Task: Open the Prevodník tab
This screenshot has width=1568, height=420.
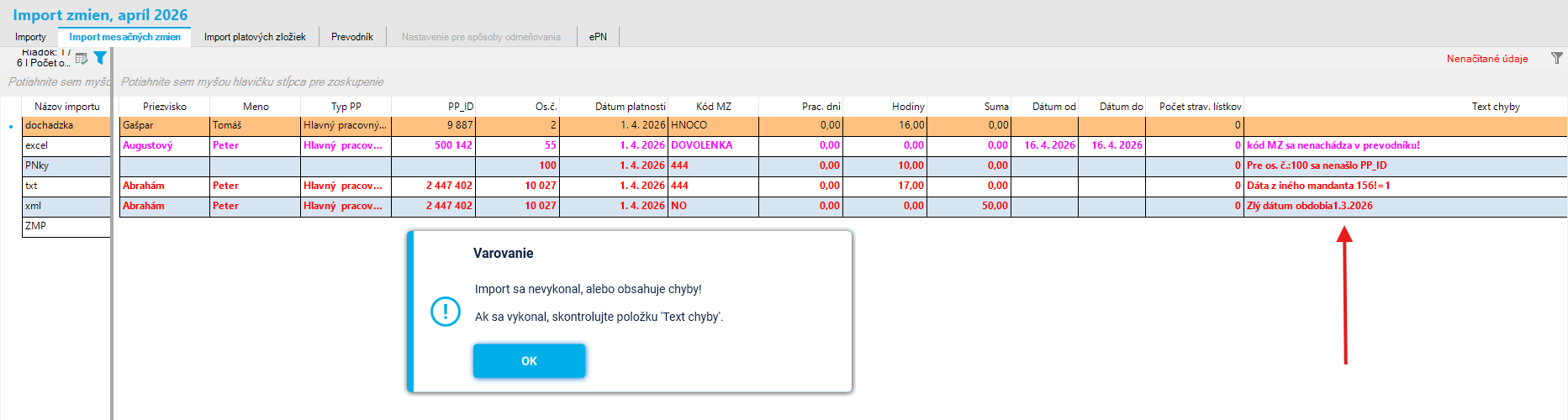Action: pyautogui.click(x=352, y=37)
